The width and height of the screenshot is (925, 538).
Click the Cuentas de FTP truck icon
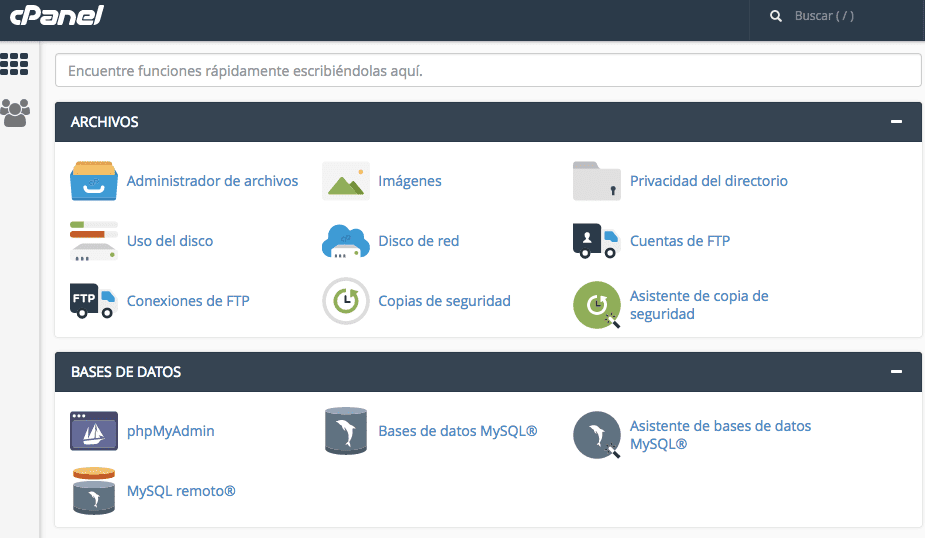point(596,241)
